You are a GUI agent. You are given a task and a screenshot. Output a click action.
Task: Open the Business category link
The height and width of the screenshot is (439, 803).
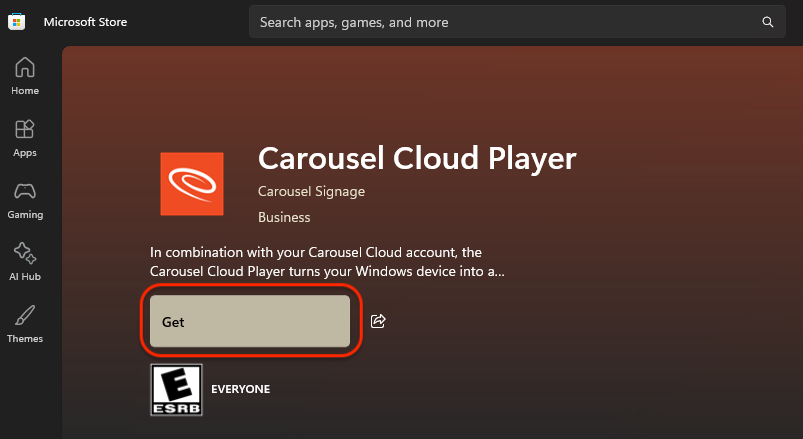click(x=284, y=217)
